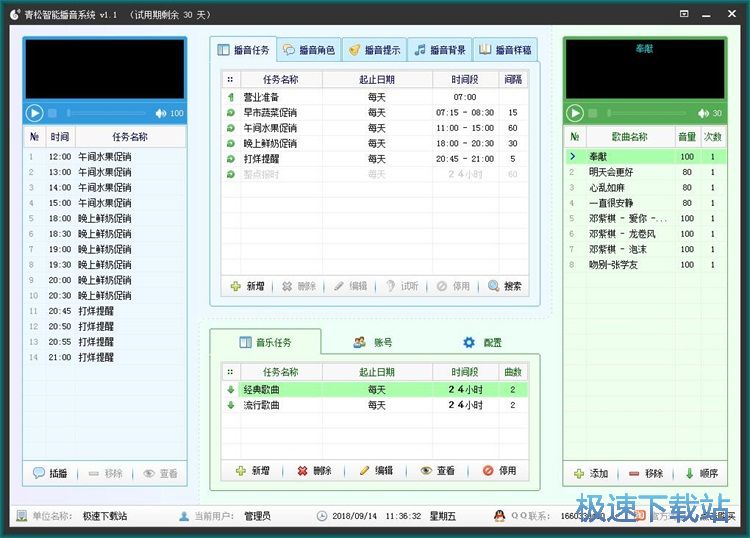Click 搜索 magnifier in broadcast tasks
This screenshot has height=538, width=750.
click(505, 286)
